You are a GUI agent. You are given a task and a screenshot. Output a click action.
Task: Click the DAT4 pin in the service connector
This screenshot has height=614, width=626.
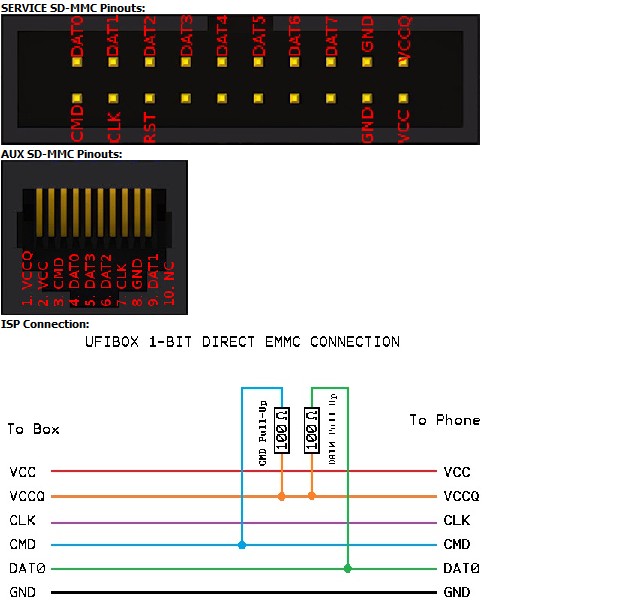coord(222,62)
